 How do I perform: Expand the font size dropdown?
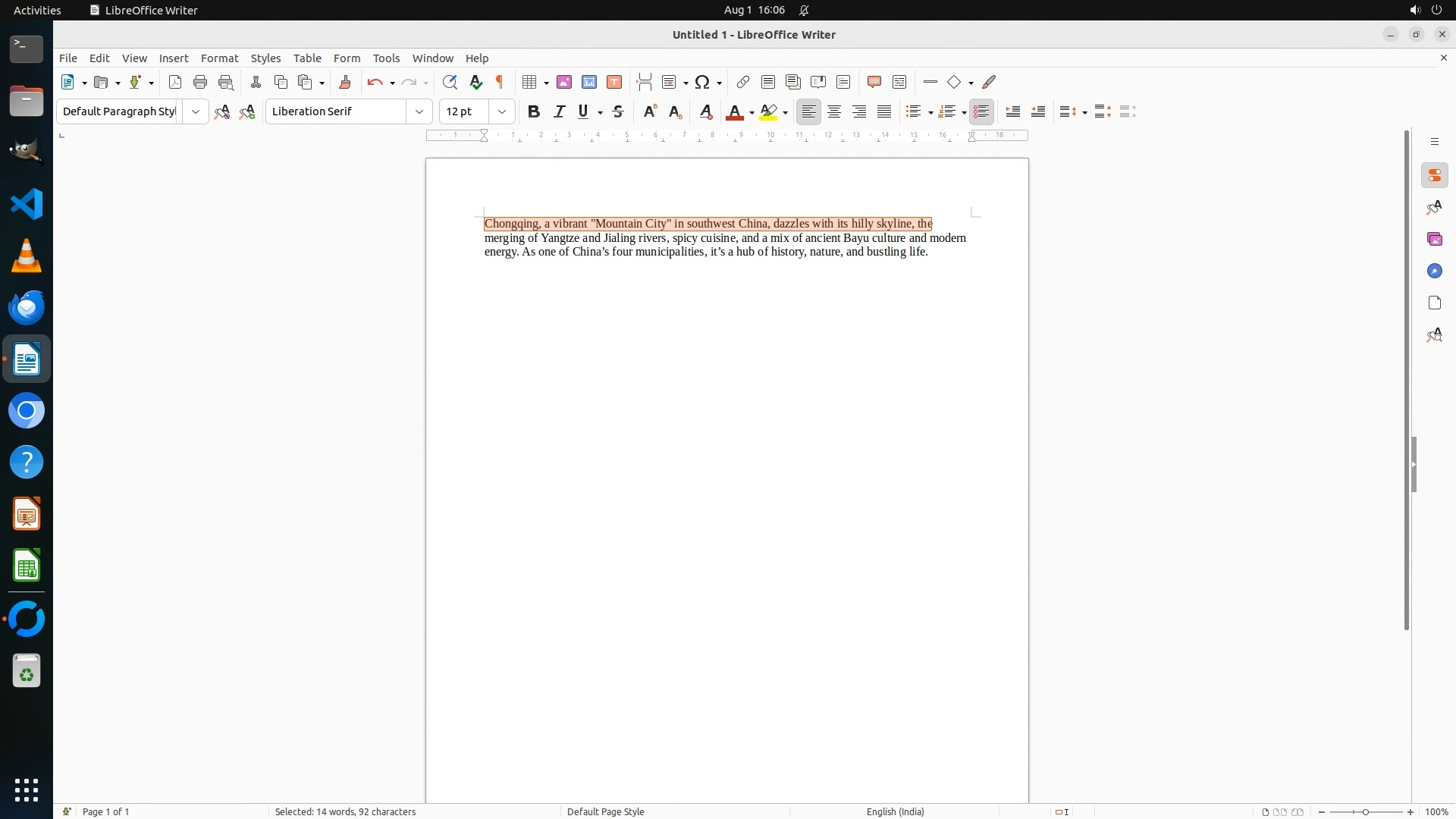[x=502, y=111]
